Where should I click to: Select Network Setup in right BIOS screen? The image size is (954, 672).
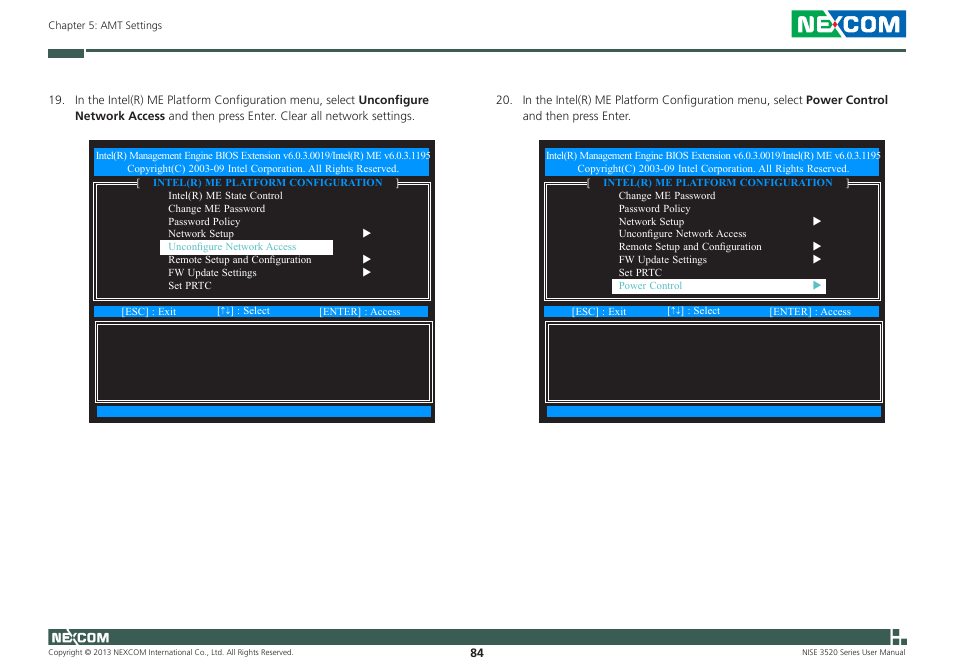[651, 221]
